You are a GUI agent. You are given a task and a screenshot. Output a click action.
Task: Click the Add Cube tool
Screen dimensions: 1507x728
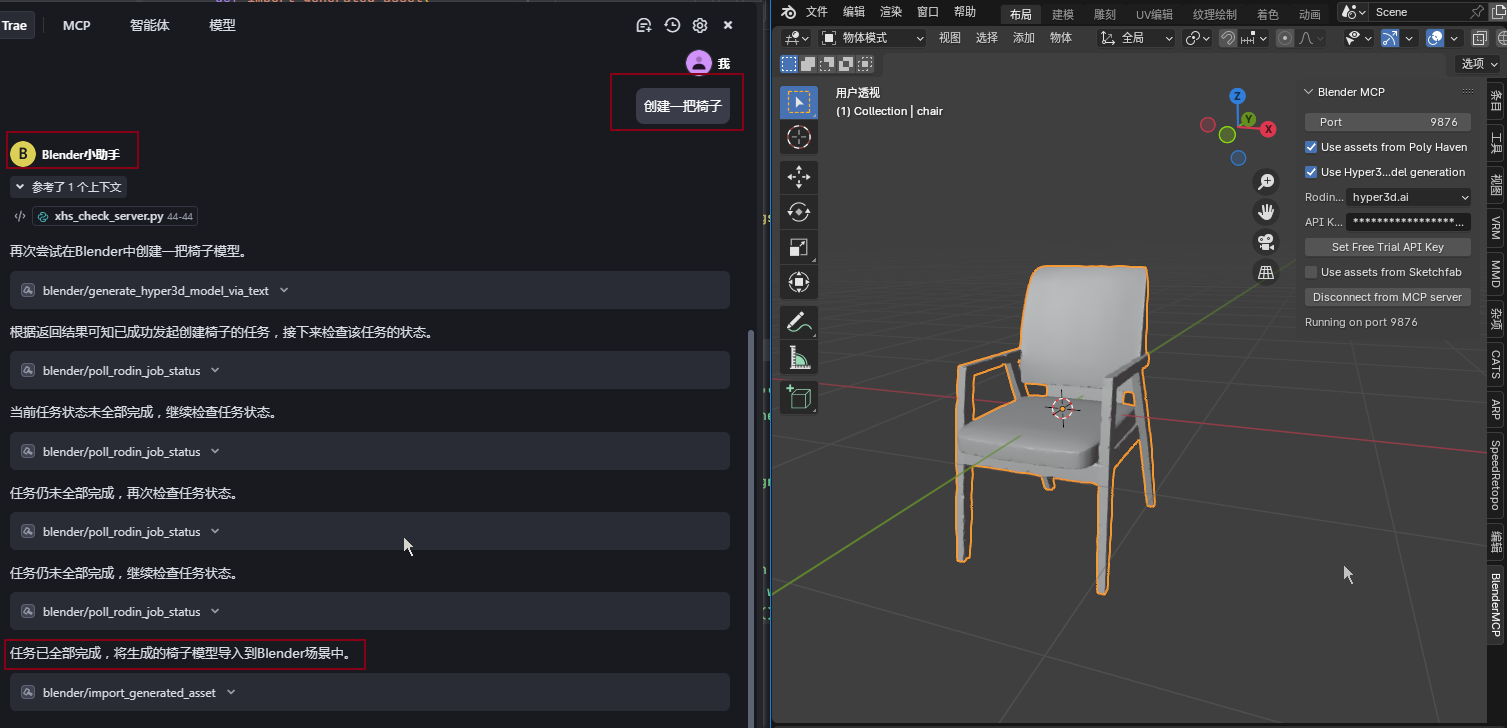pos(798,397)
